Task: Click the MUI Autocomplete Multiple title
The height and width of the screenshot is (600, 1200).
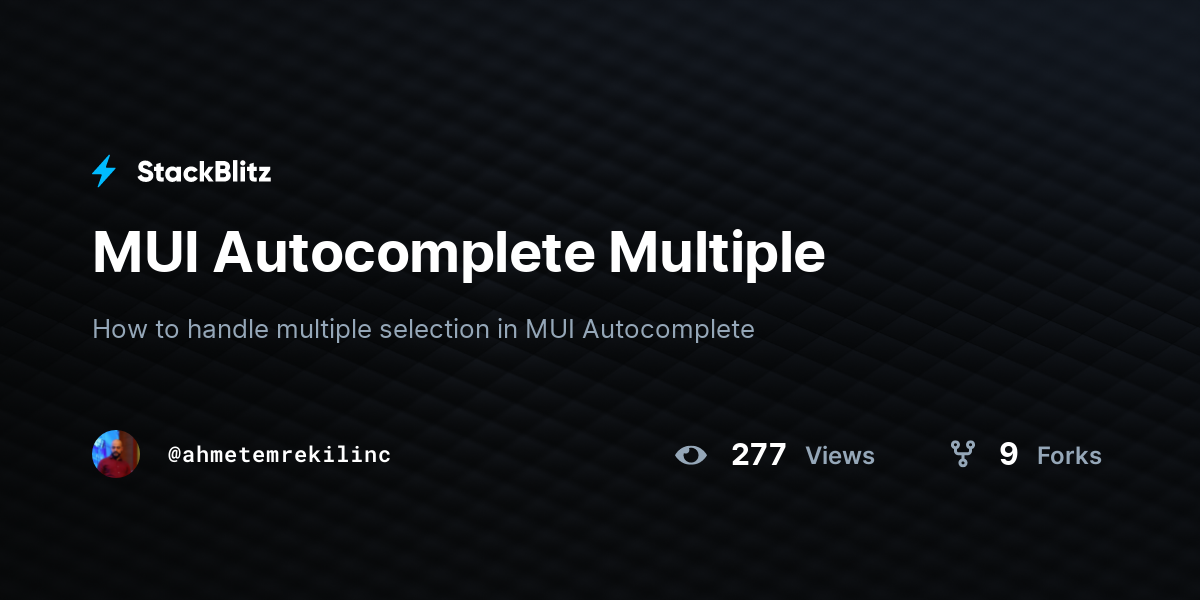Action: tap(459, 253)
